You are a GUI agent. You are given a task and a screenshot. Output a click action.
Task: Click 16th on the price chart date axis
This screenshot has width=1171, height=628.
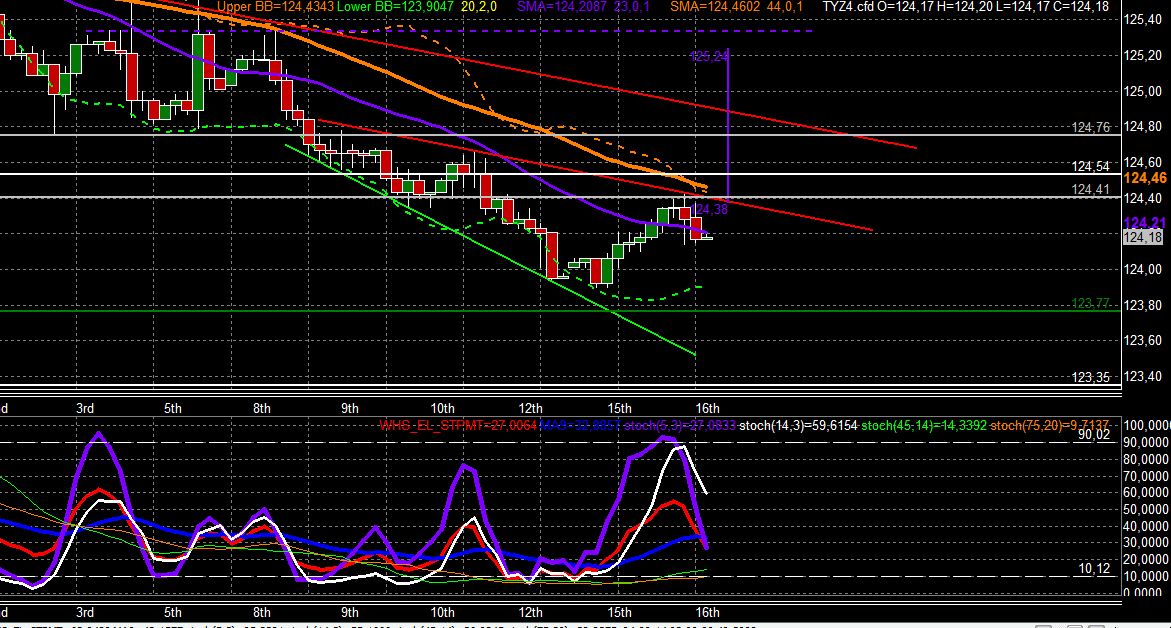pyautogui.click(x=707, y=408)
